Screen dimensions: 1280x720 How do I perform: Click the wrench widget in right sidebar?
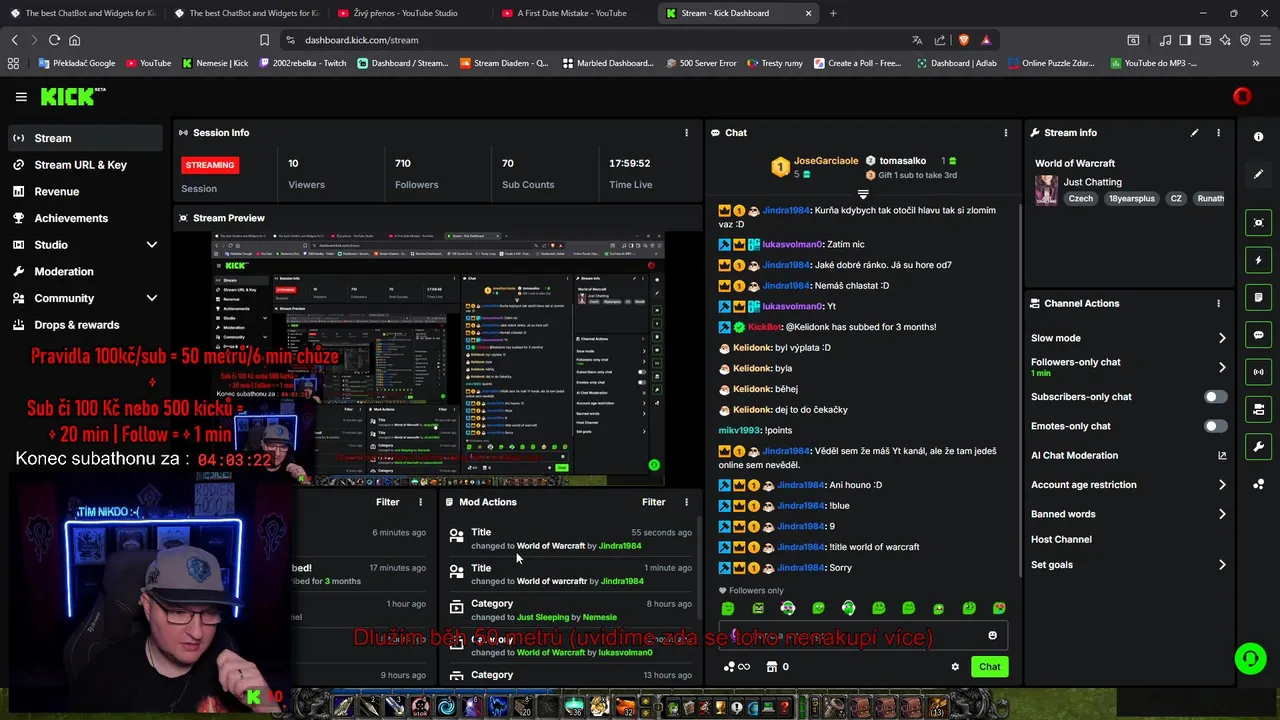pyautogui.click(x=1258, y=446)
